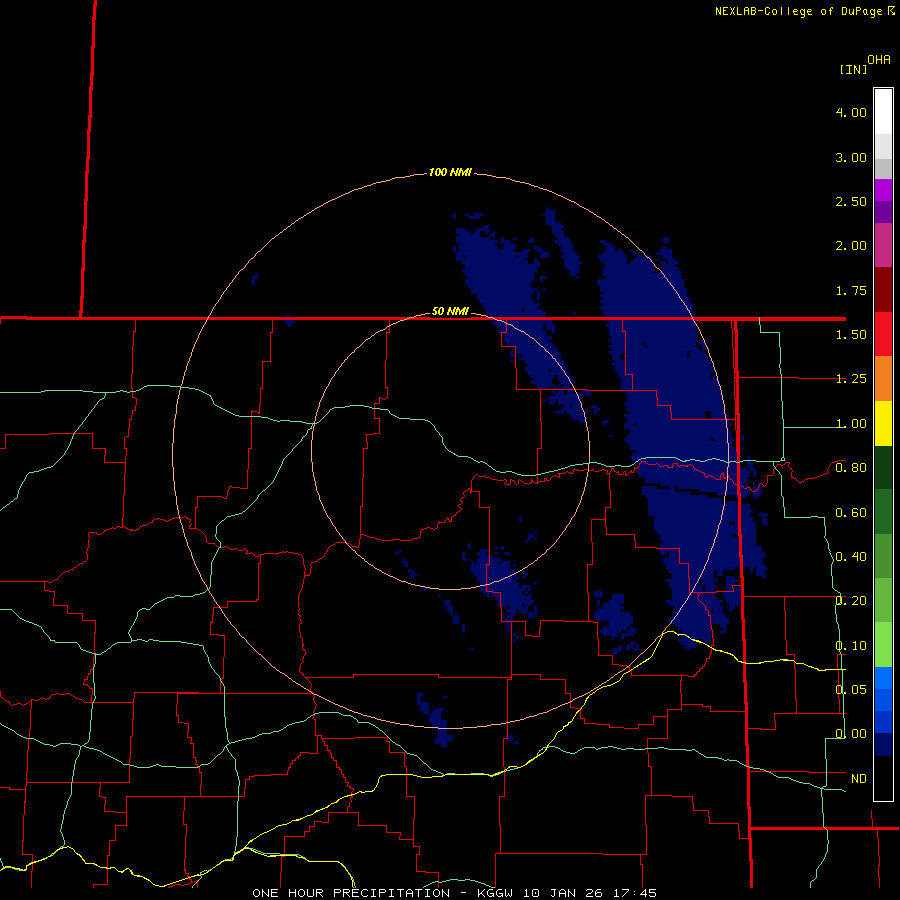Pick the black swatch beside ND

pos(883,778)
